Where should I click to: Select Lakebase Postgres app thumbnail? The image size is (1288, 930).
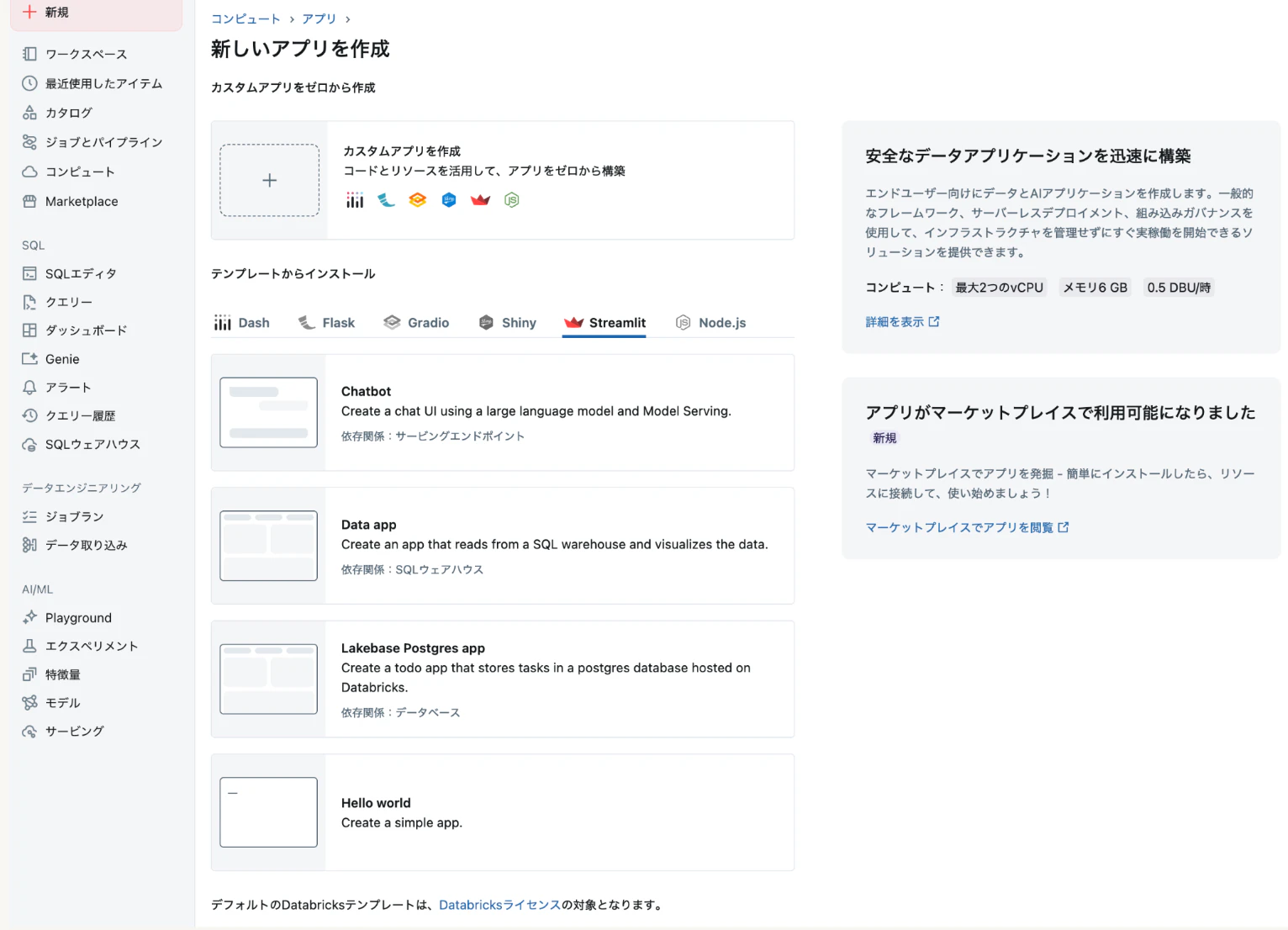268,679
